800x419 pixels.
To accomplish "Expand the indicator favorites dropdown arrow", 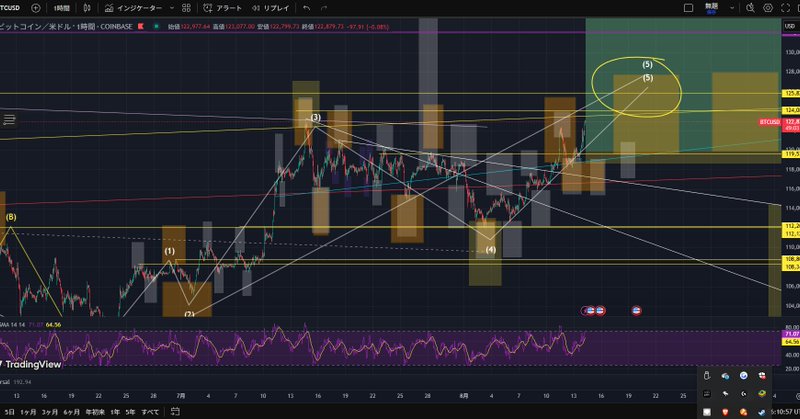I will point(171,8).
